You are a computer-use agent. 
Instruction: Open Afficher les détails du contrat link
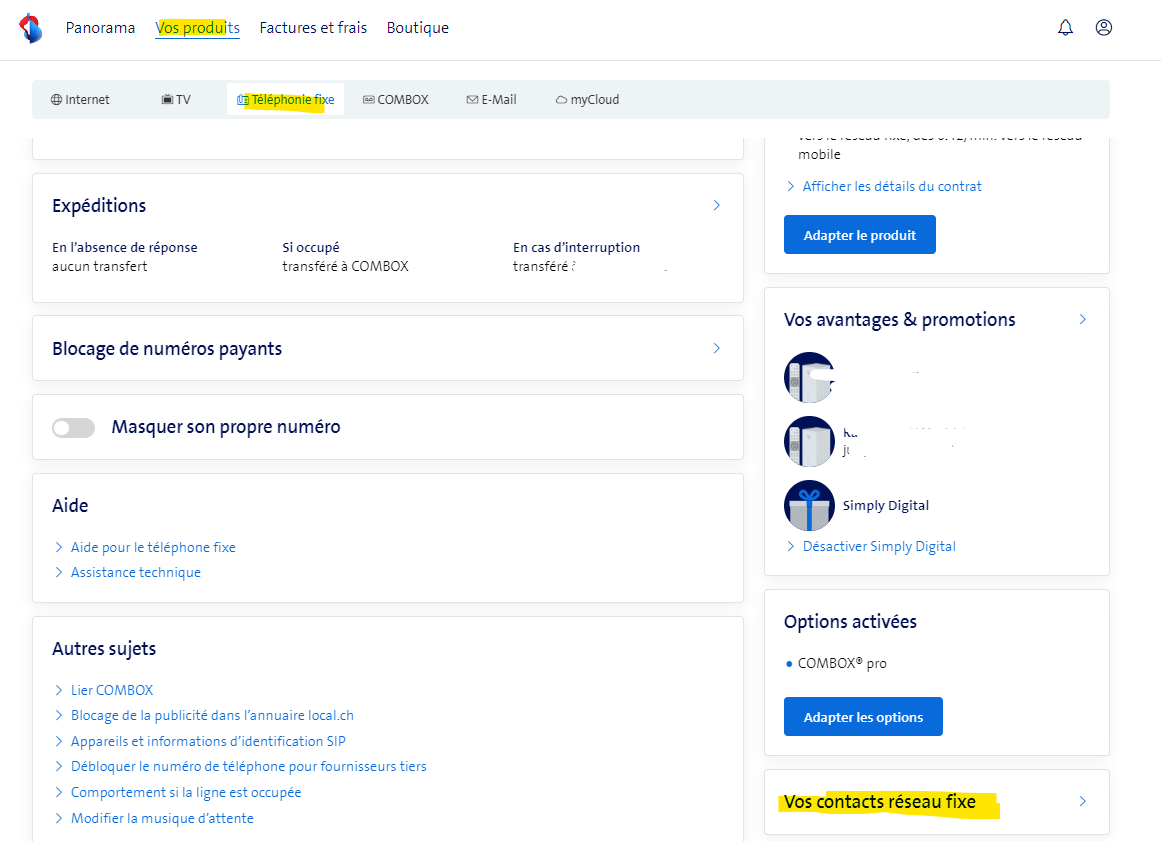click(891, 186)
